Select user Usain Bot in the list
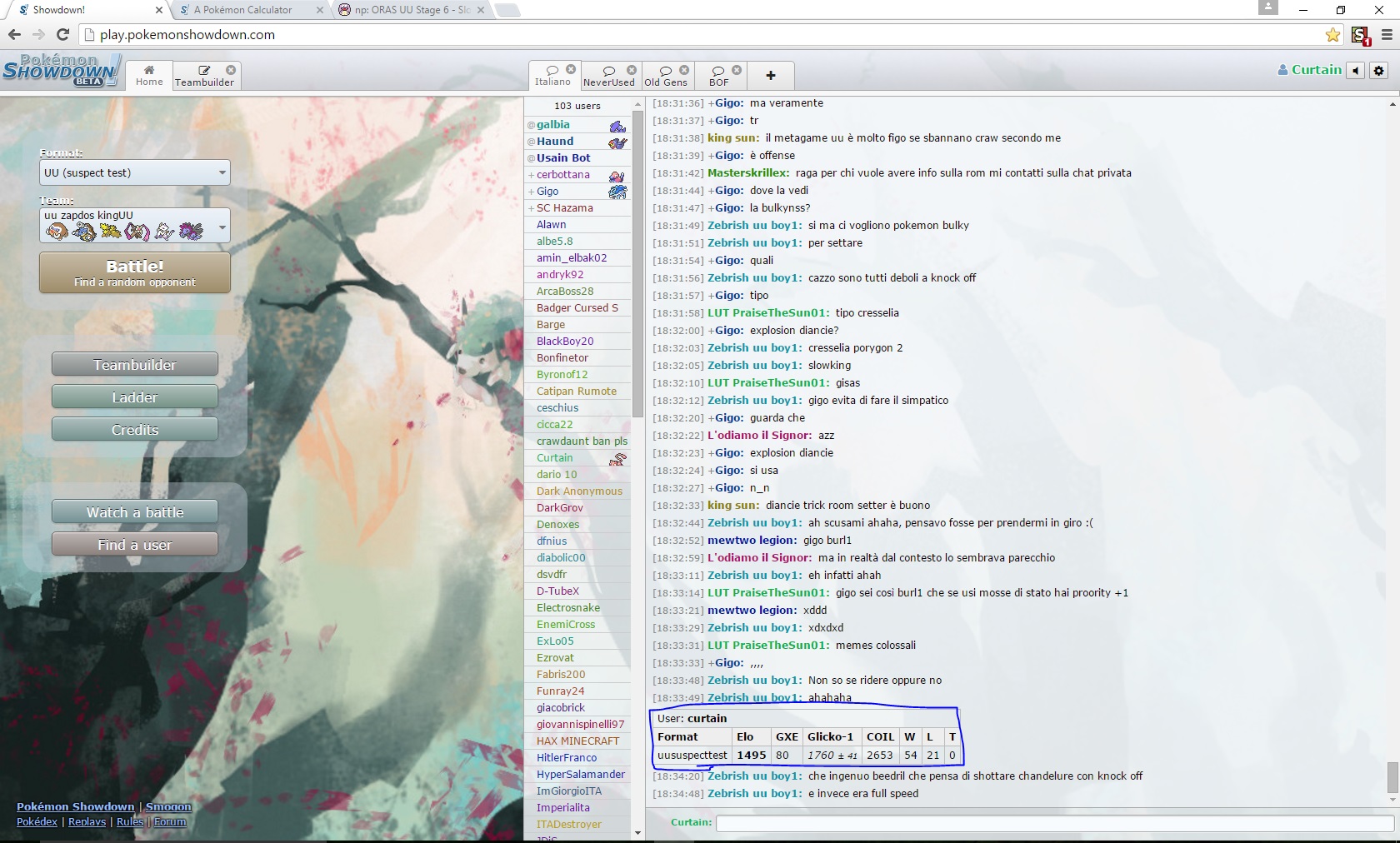1400x843 pixels. (x=577, y=158)
